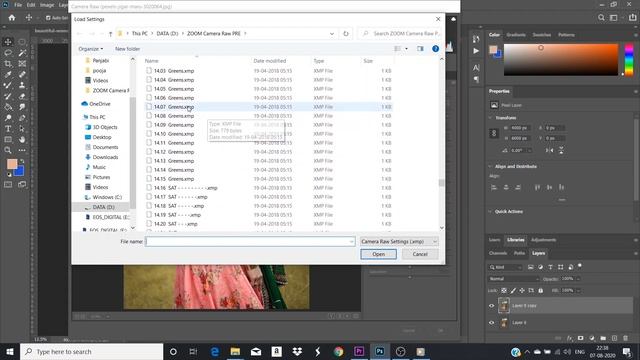Screen dimensions: 640x360
Task: Collapse the Quick Actions section
Action: click(490, 211)
